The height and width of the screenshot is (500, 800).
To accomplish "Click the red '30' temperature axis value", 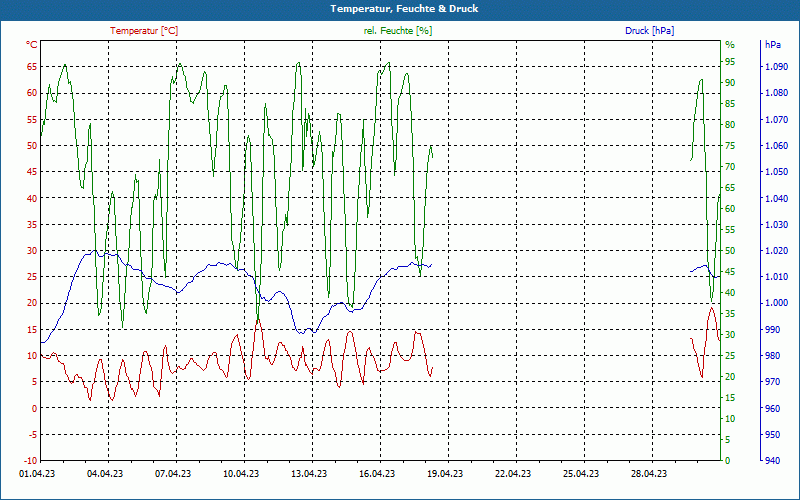I will (x=32, y=251).
